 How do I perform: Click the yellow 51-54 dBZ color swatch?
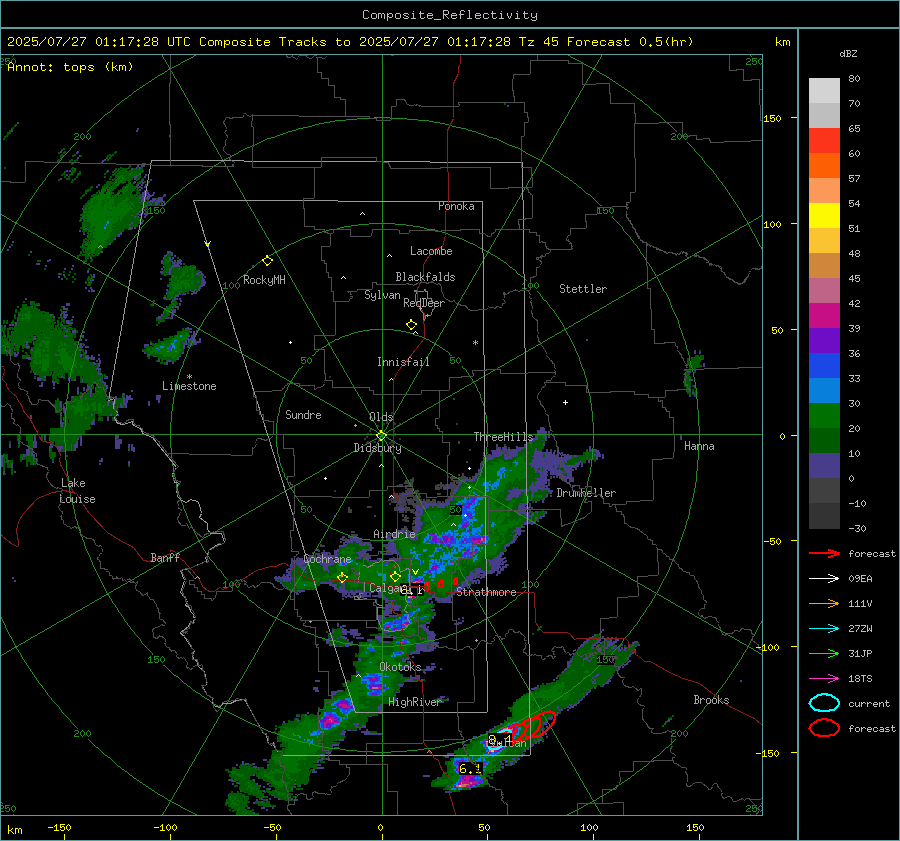point(824,216)
